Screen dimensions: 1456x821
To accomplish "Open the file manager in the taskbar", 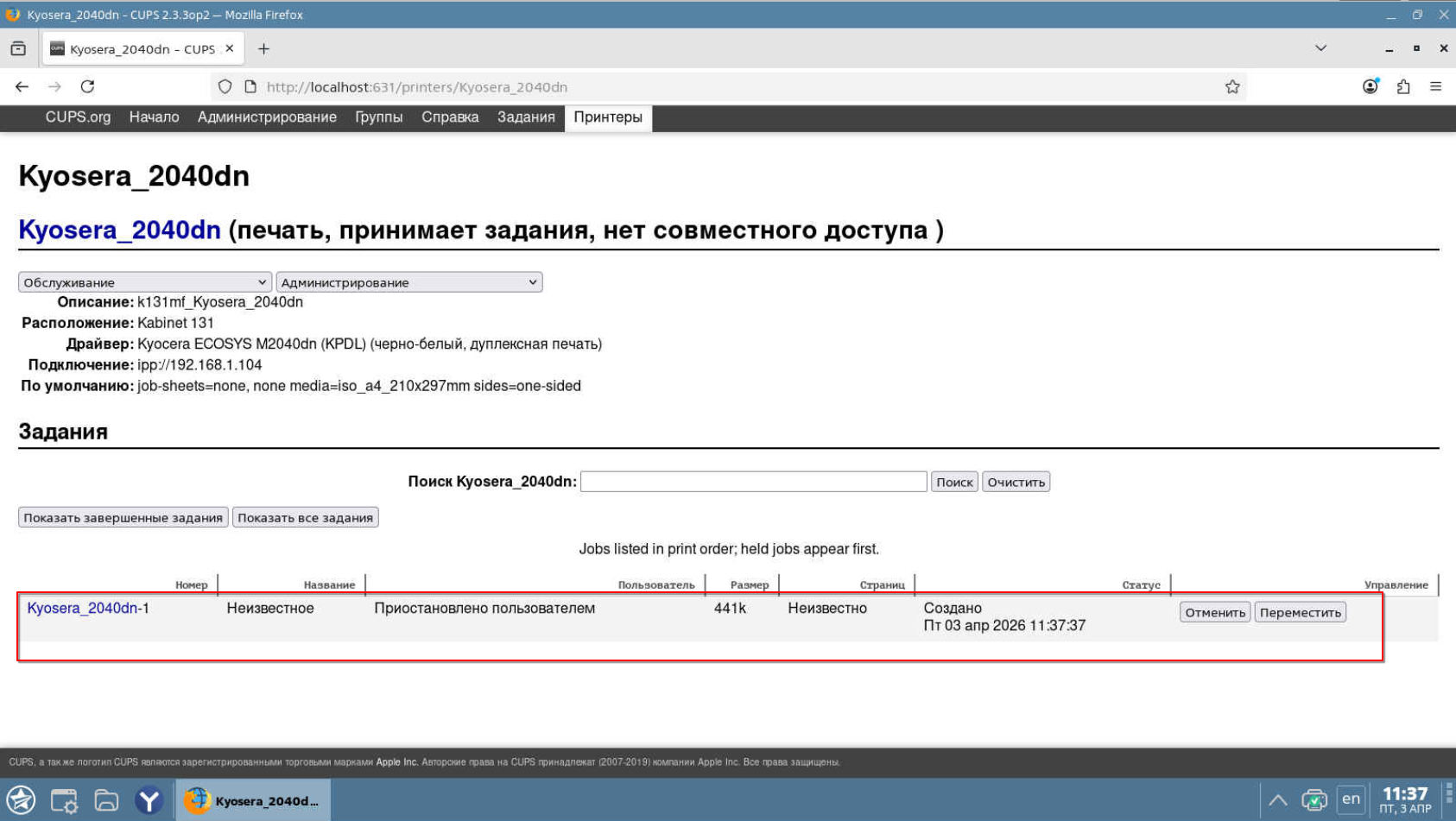I will click(x=106, y=800).
